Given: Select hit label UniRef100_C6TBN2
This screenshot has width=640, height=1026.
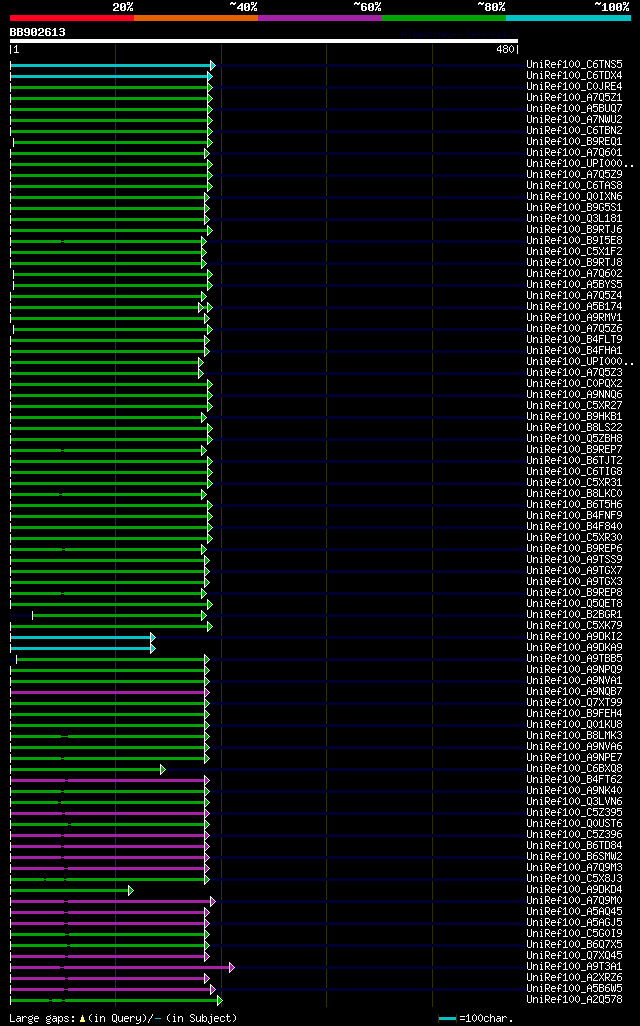Looking at the screenshot, I should (x=575, y=130).
